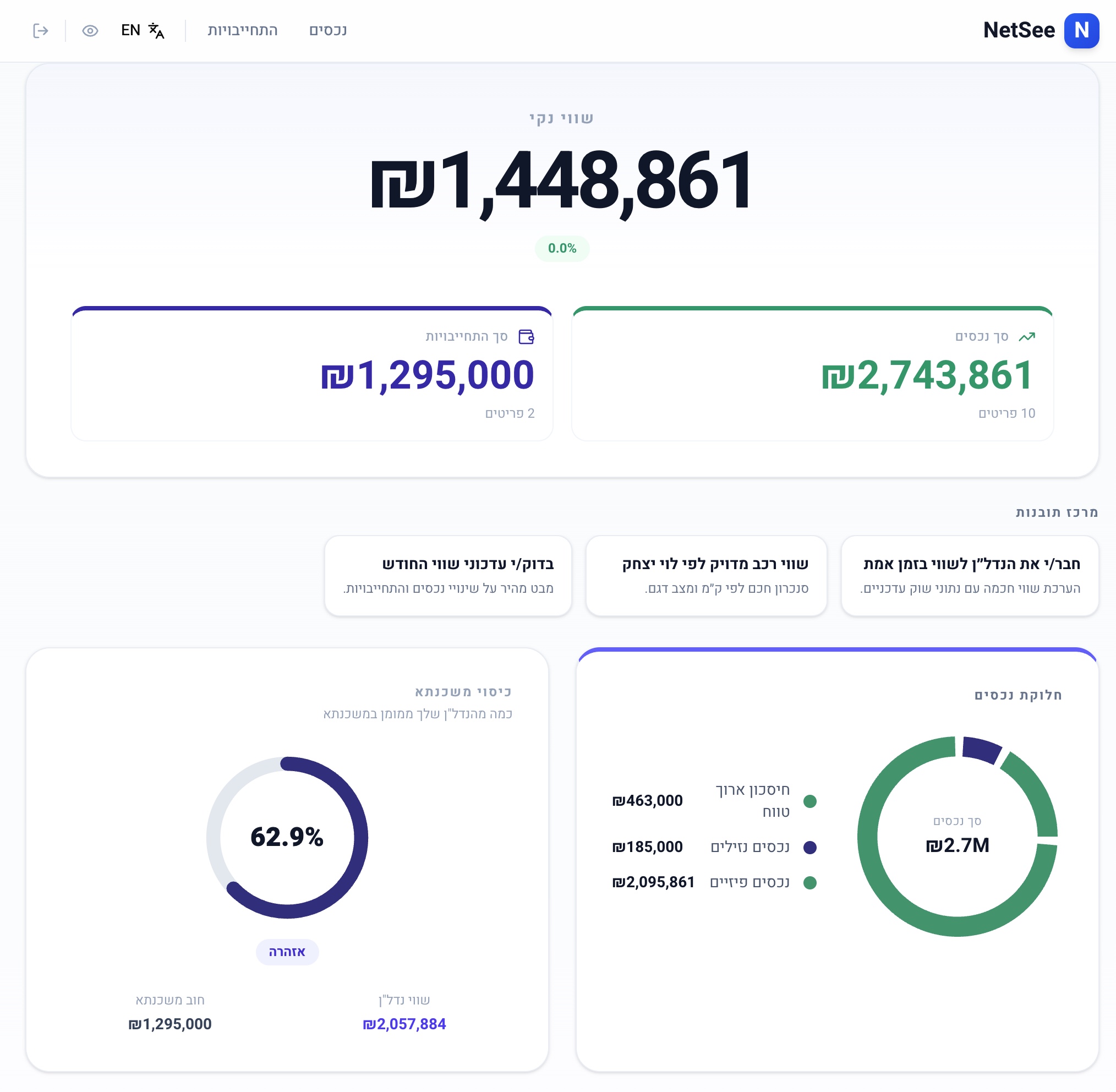This screenshot has height=1092, width=1116.
Task: Click the blue N logo icon
Action: click(1081, 30)
